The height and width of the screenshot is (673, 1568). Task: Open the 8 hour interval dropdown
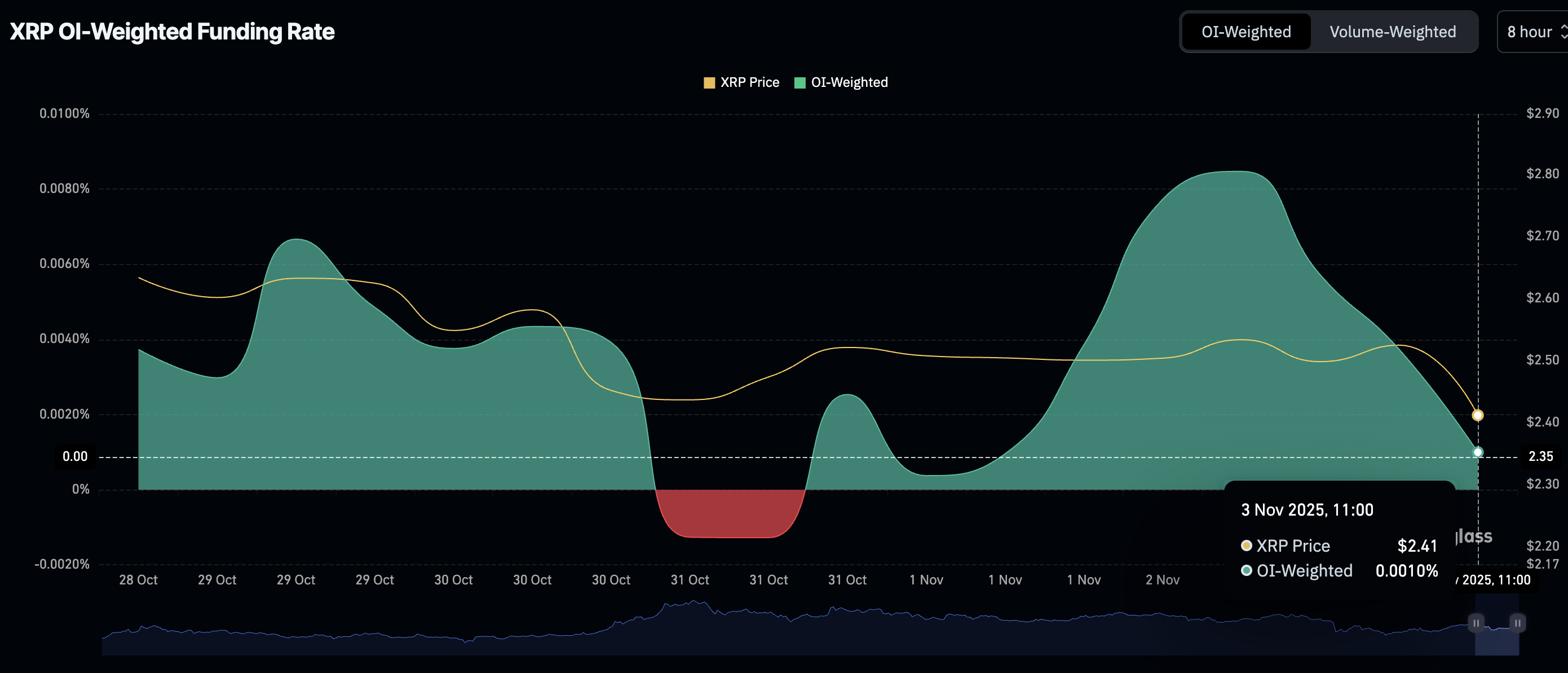[1529, 32]
